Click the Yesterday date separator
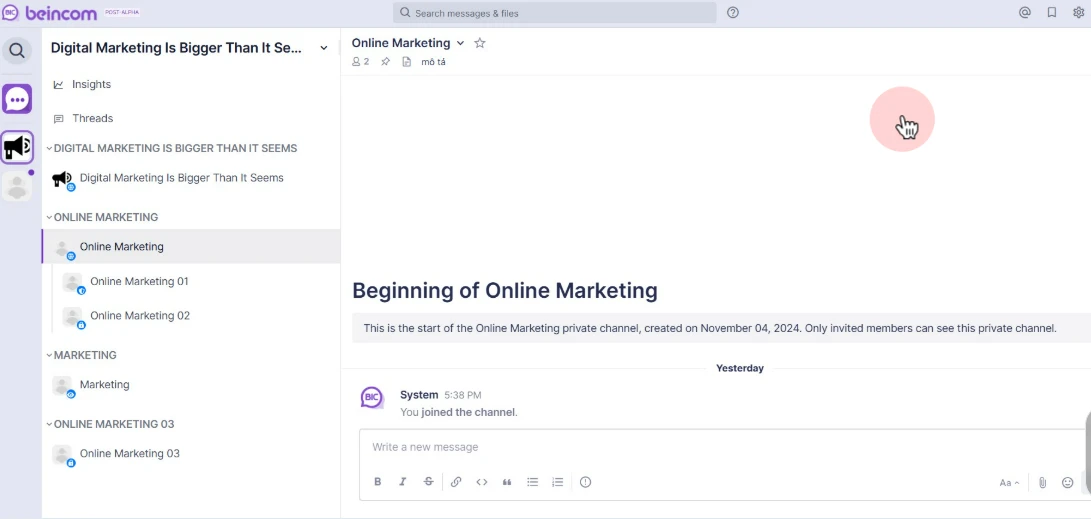The width and height of the screenshot is (1091, 519). pos(740,368)
